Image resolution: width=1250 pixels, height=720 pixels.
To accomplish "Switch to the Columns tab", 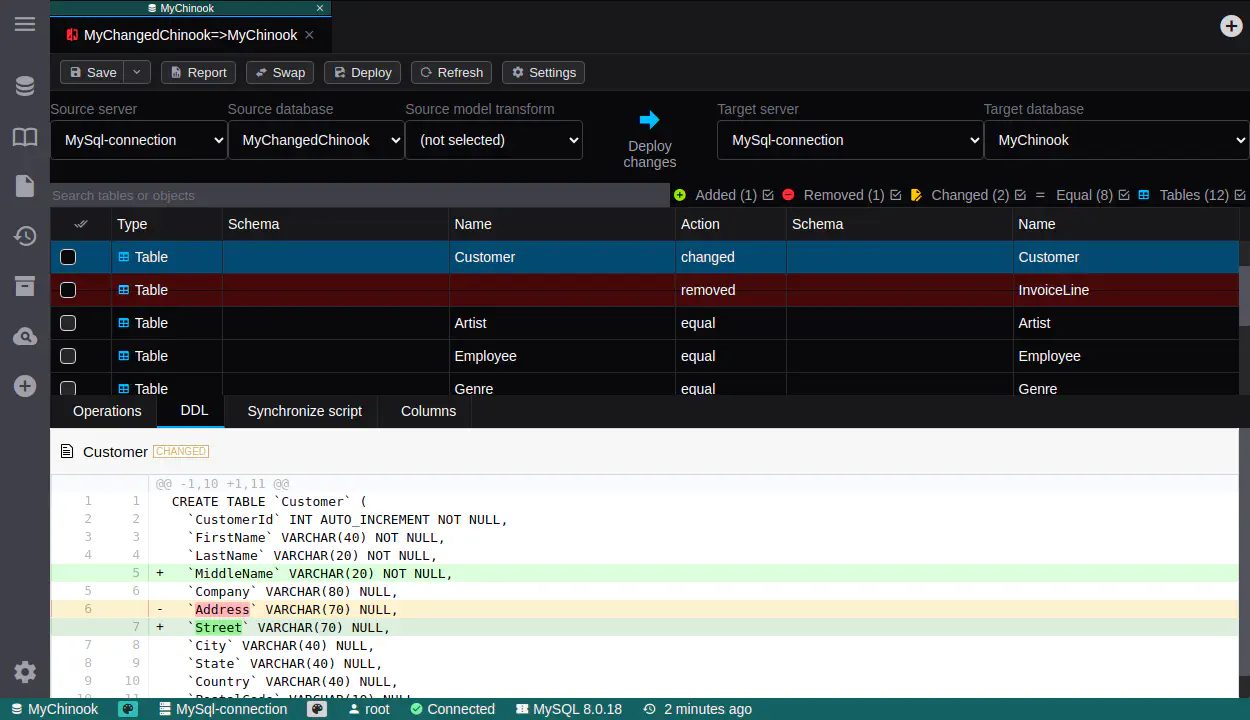I will pyautogui.click(x=428, y=411).
